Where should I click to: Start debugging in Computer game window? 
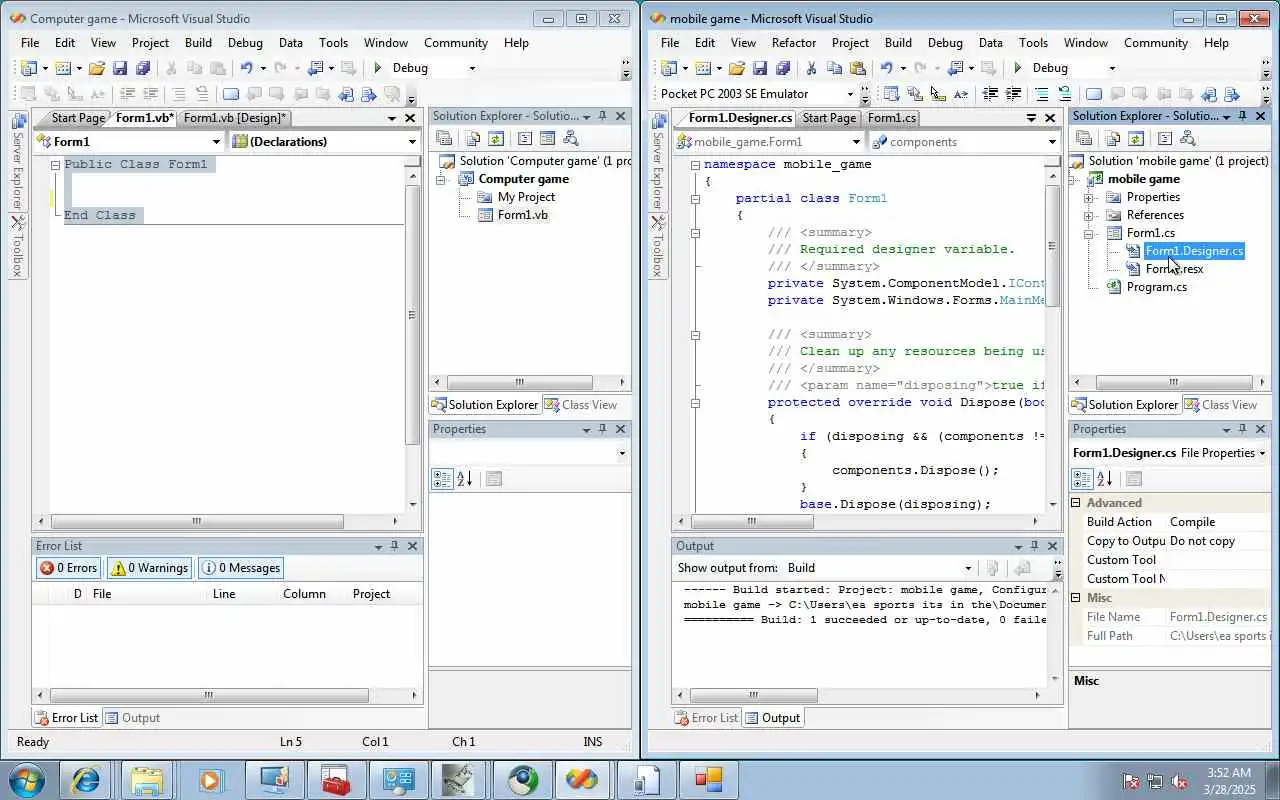pyautogui.click(x=377, y=68)
